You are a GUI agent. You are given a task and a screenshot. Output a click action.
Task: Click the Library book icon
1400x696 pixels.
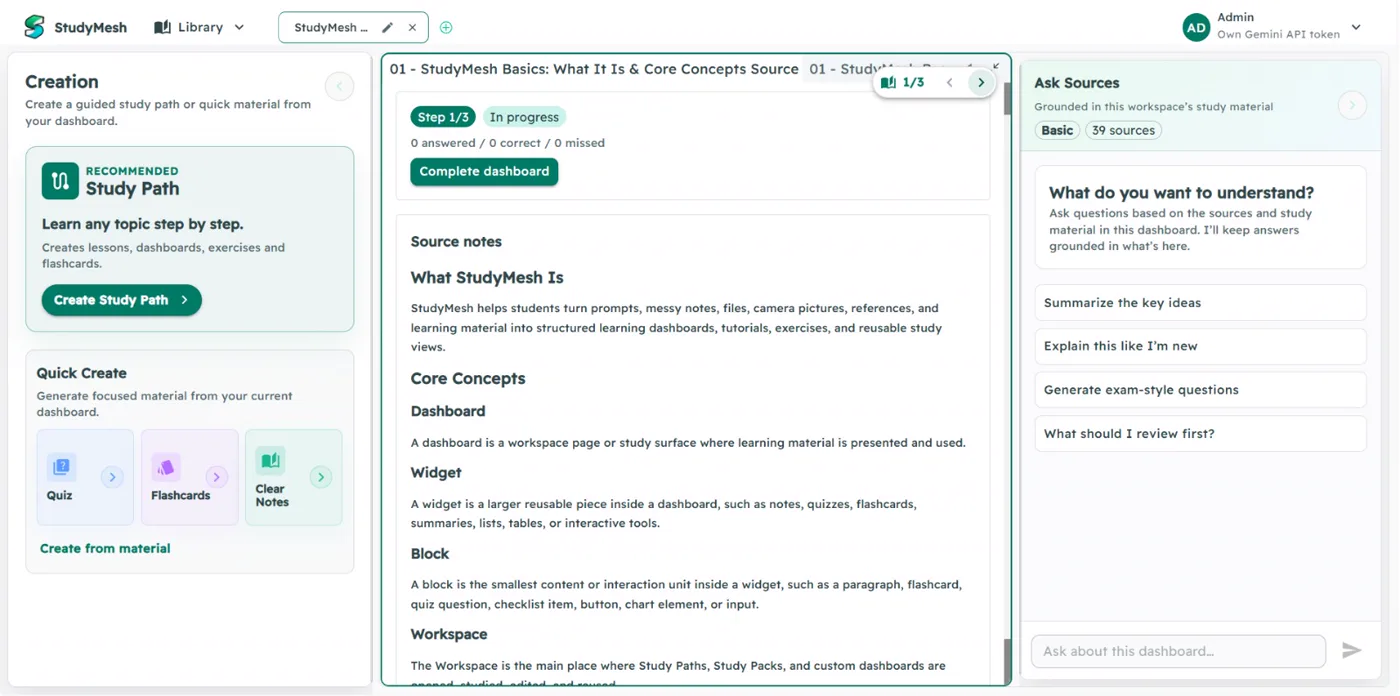[162, 27]
